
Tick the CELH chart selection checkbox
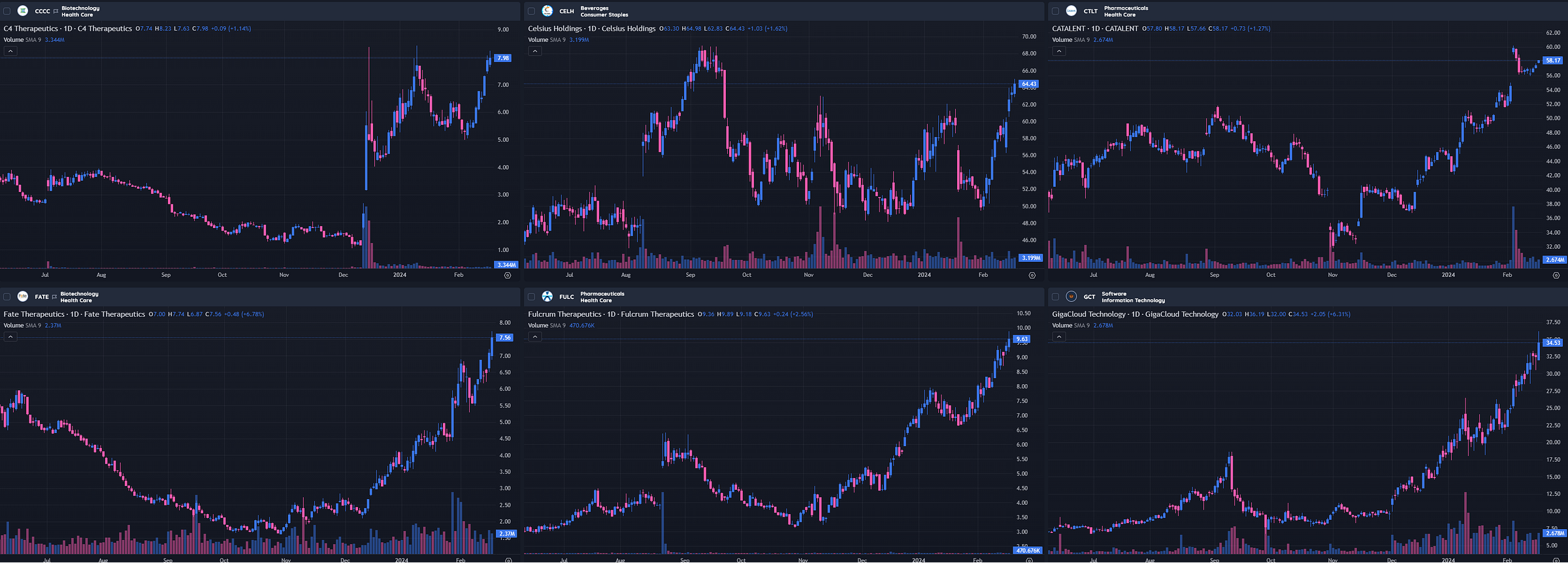coord(531,11)
